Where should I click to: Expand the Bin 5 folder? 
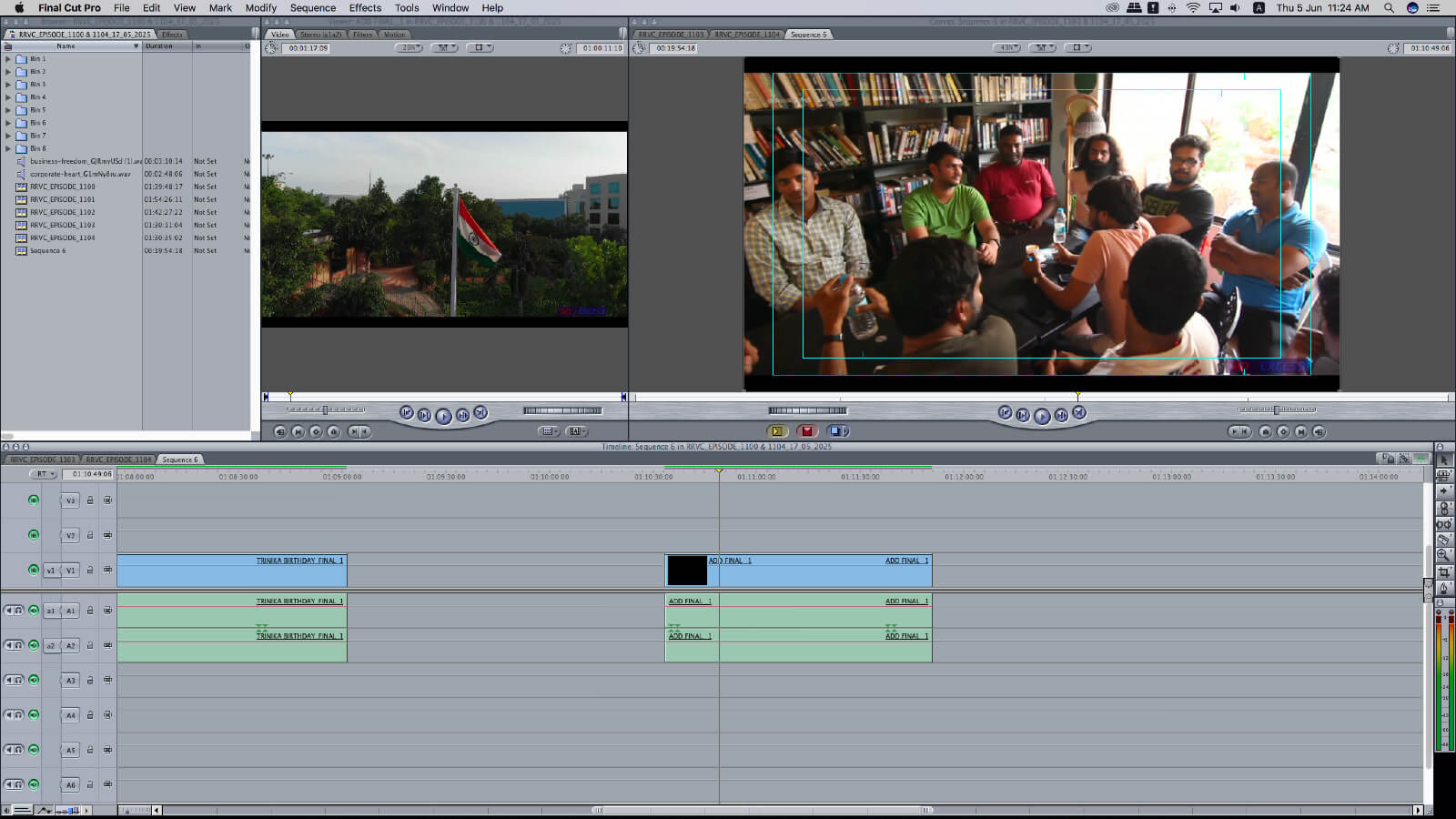coord(8,110)
